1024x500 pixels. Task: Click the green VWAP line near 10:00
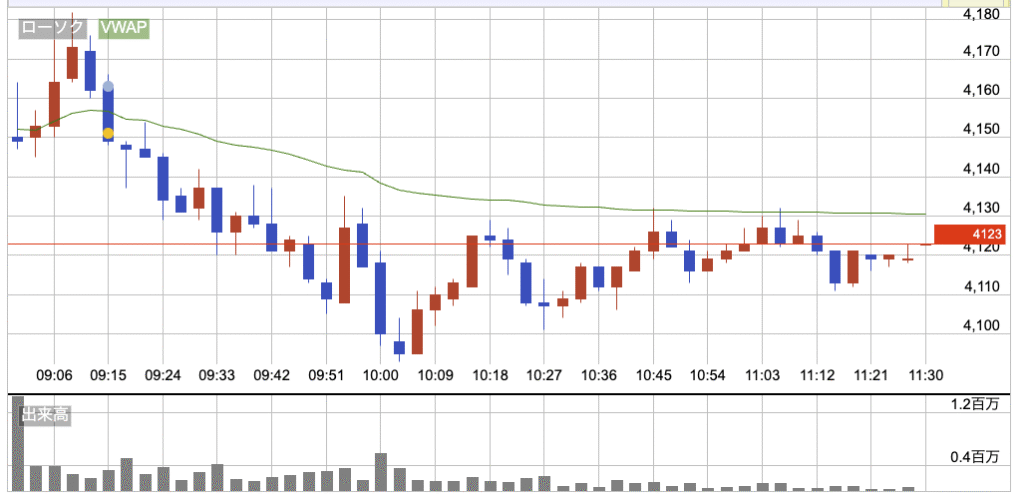click(381, 183)
